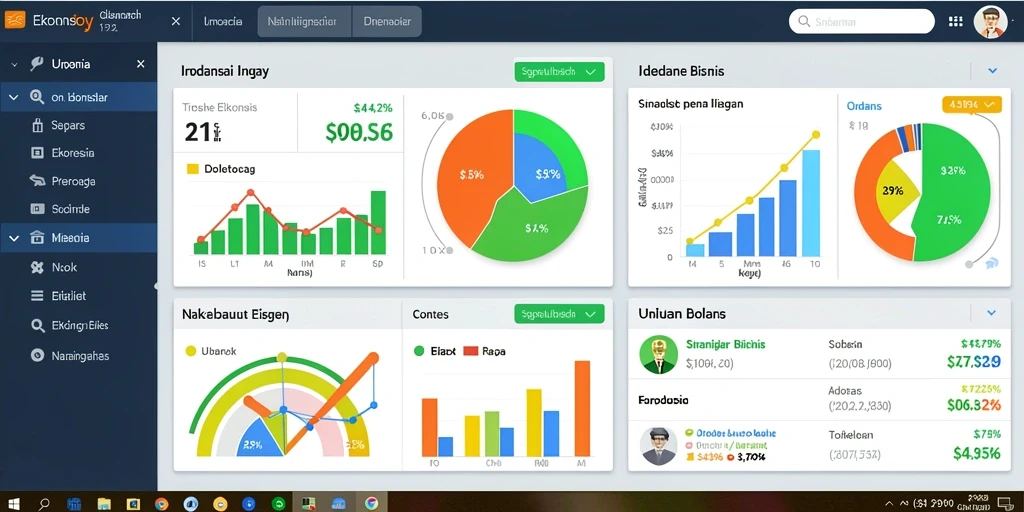Open the orange dropdown beside Ordans
1024x512 pixels.
click(x=972, y=104)
